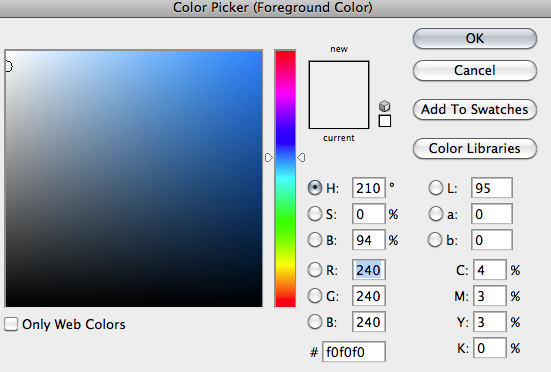Click the web-safe color cube warning icon

point(384,106)
